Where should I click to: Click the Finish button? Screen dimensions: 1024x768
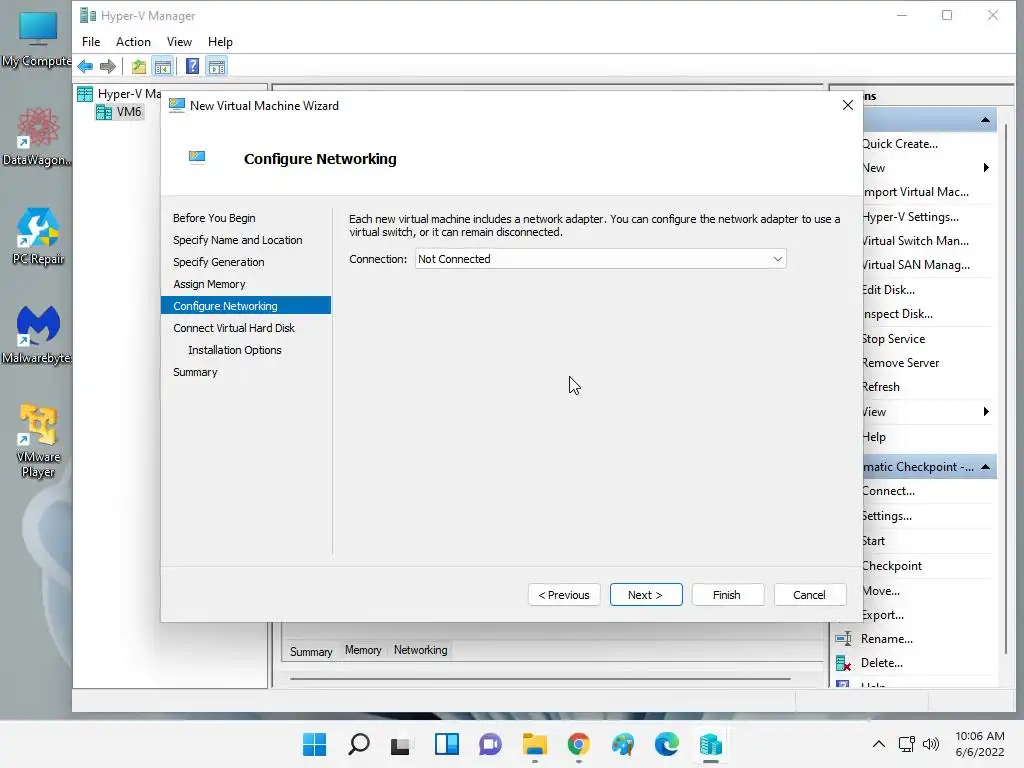pyautogui.click(x=727, y=595)
